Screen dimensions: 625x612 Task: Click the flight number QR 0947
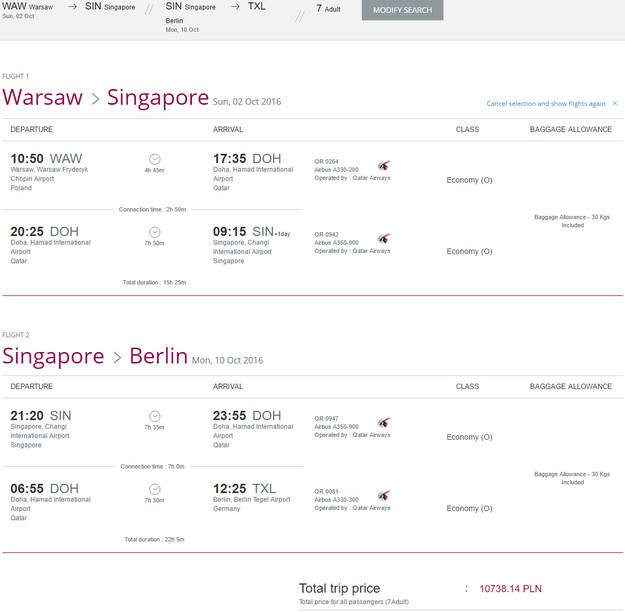pyautogui.click(x=326, y=418)
